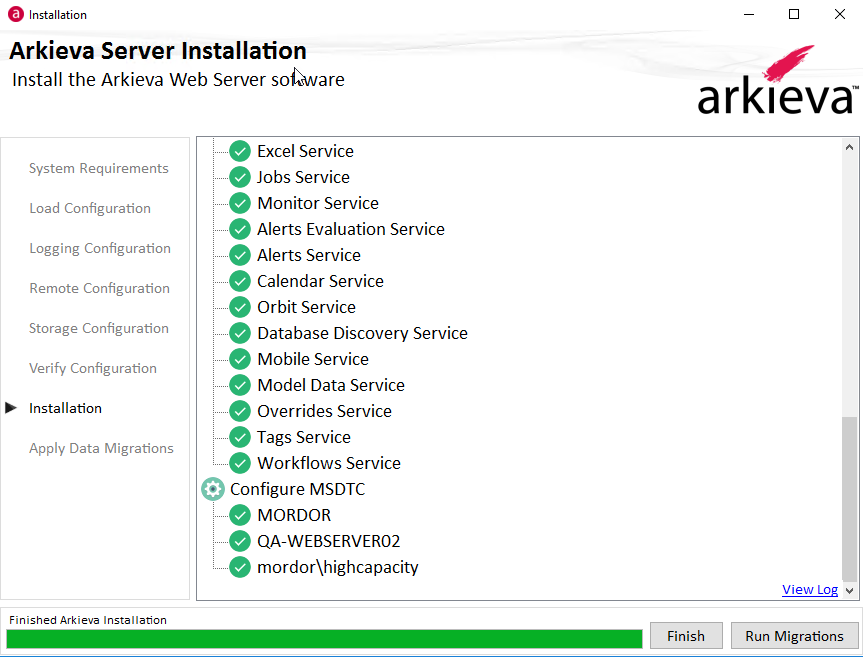The image size is (863, 657).
Task: Switch to the Storage Configuration step
Action: coord(99,328)
